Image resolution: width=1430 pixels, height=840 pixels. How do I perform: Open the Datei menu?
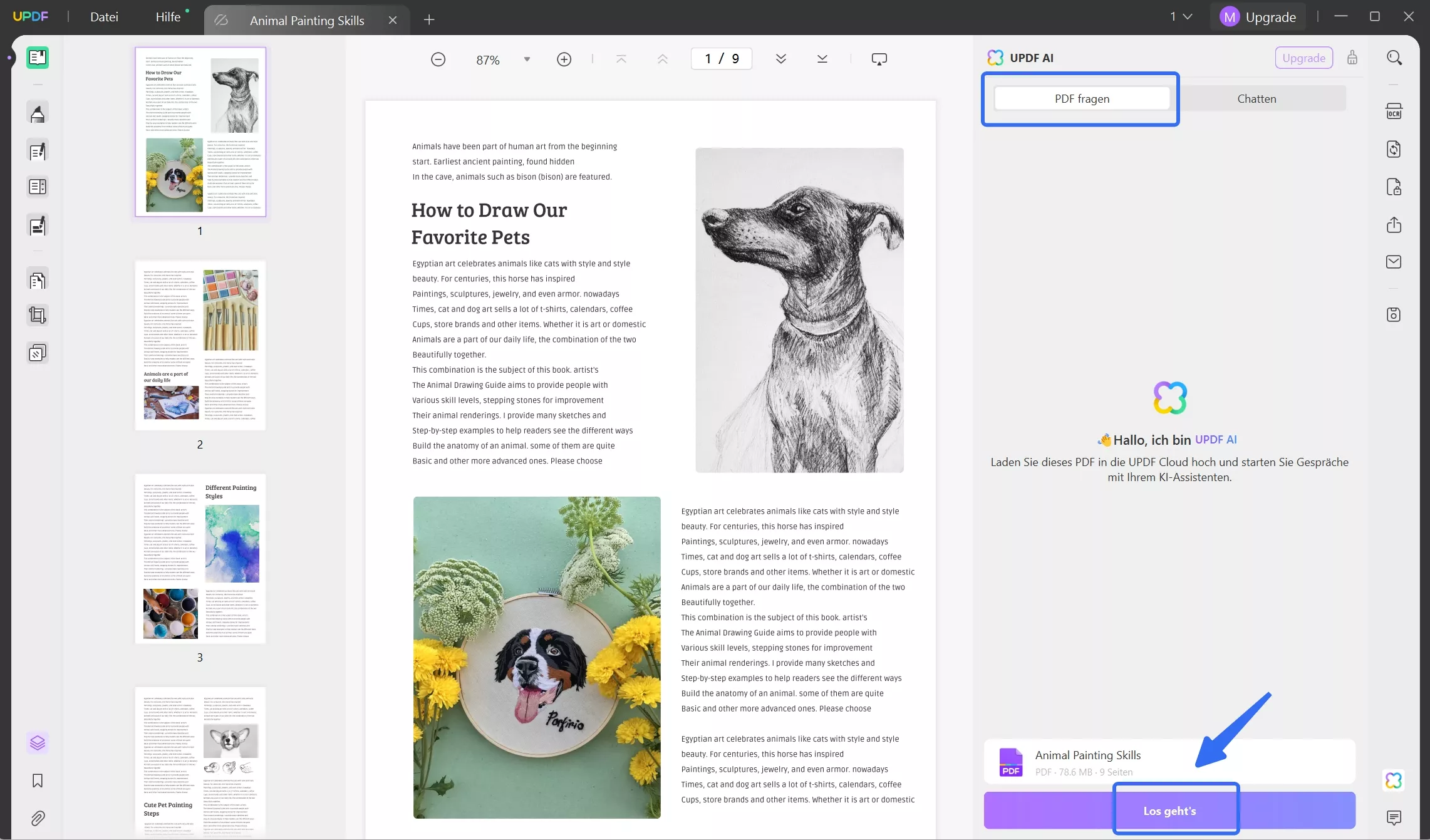click(104, 17)
